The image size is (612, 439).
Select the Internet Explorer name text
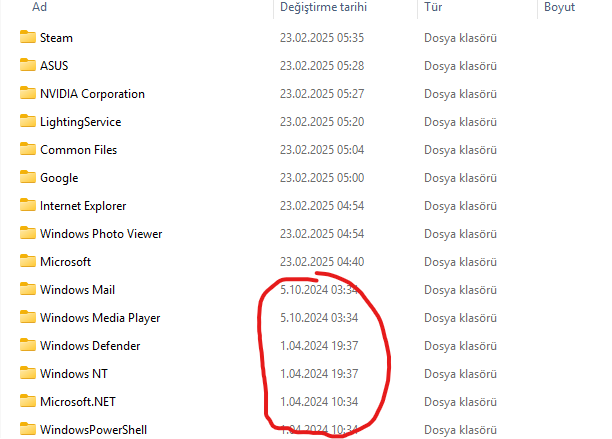[83, 206]
